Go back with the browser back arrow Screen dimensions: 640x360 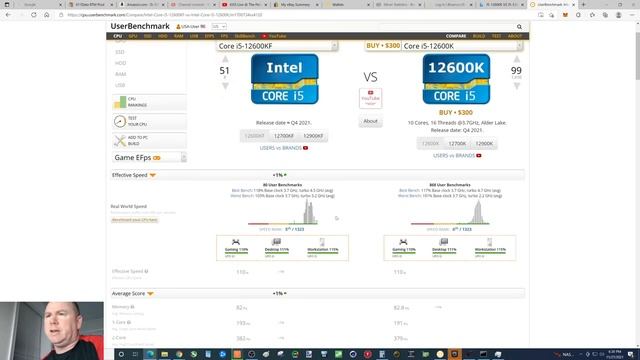coord(8,15)
